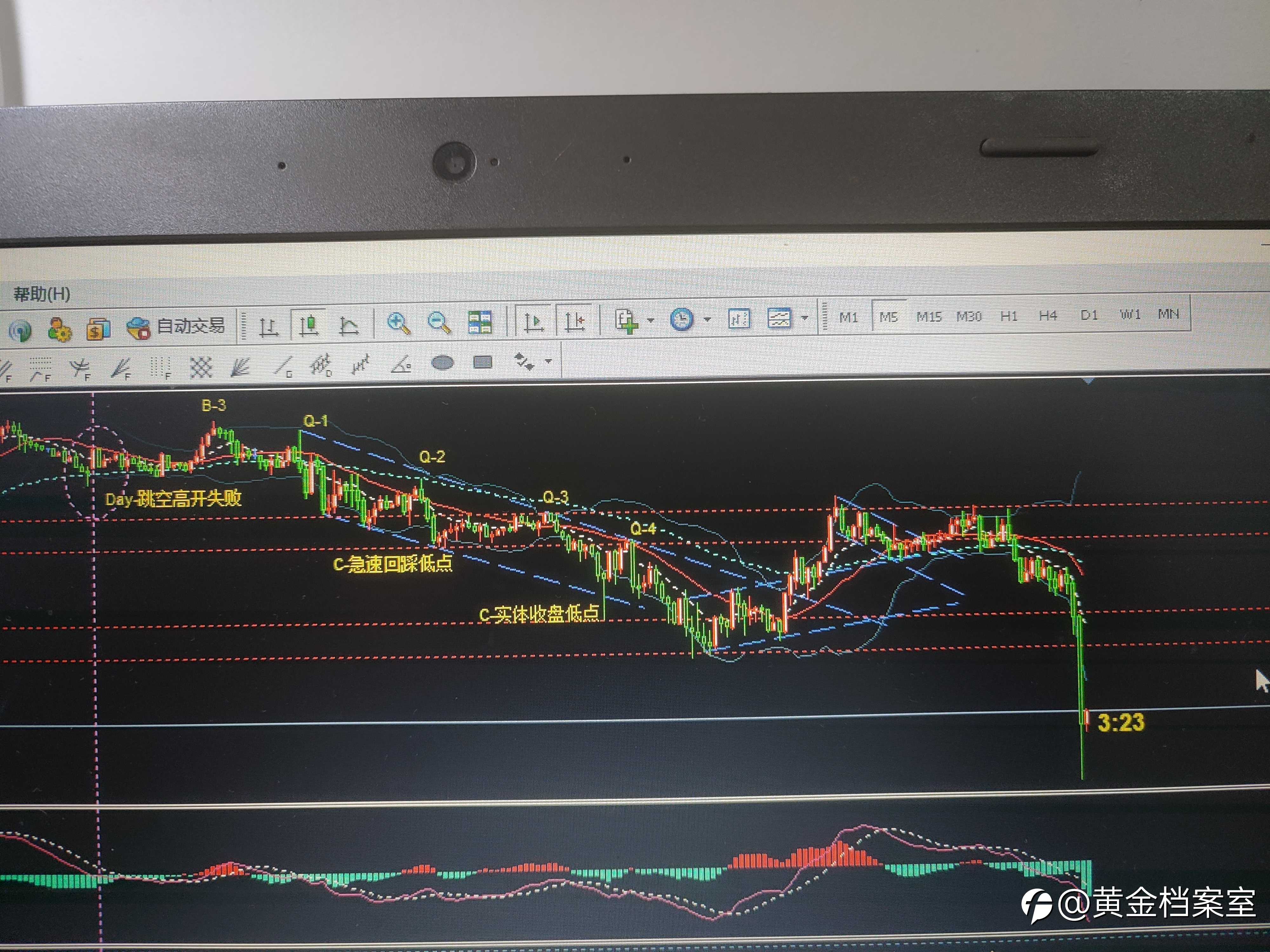This screenshot has height=952, width=1270.
Task: Click small chart icon left of Templates
Action: click(x=739, y=319)
